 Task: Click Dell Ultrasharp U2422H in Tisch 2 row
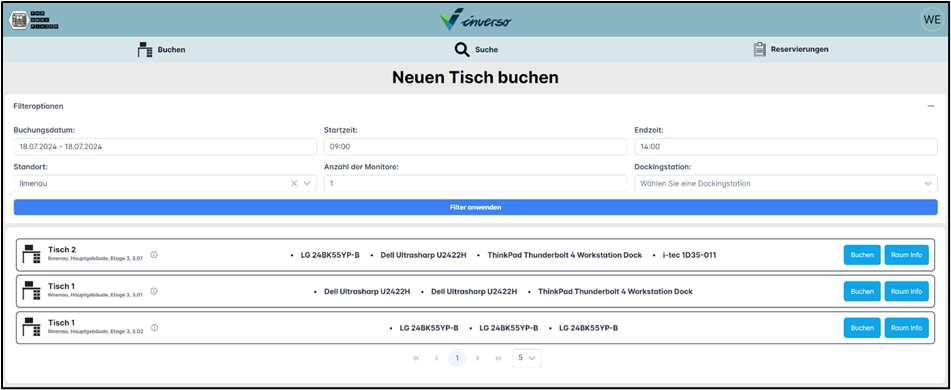pos(423,255)
